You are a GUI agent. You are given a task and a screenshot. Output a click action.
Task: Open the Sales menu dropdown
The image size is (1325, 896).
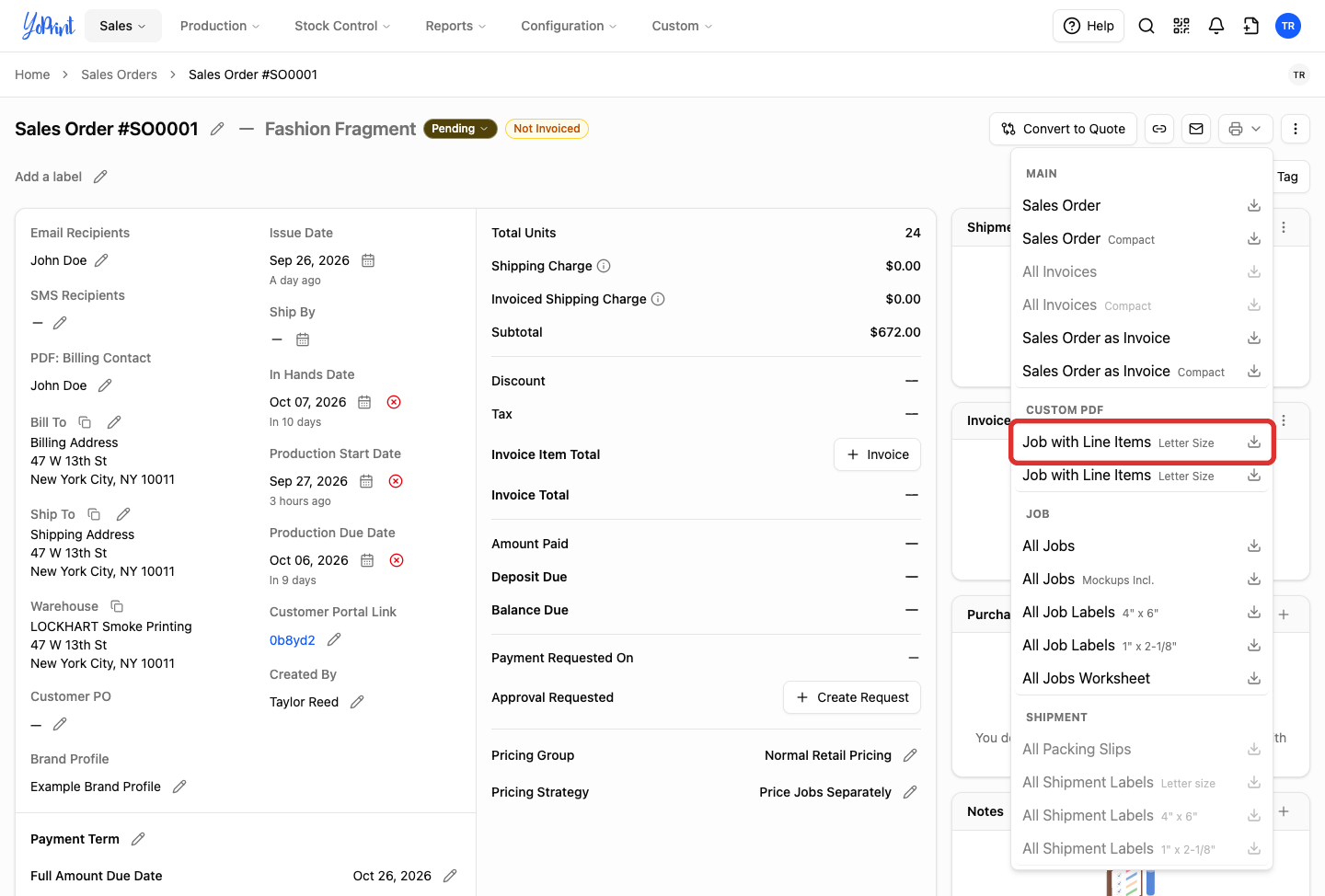(x=122, y=26)
